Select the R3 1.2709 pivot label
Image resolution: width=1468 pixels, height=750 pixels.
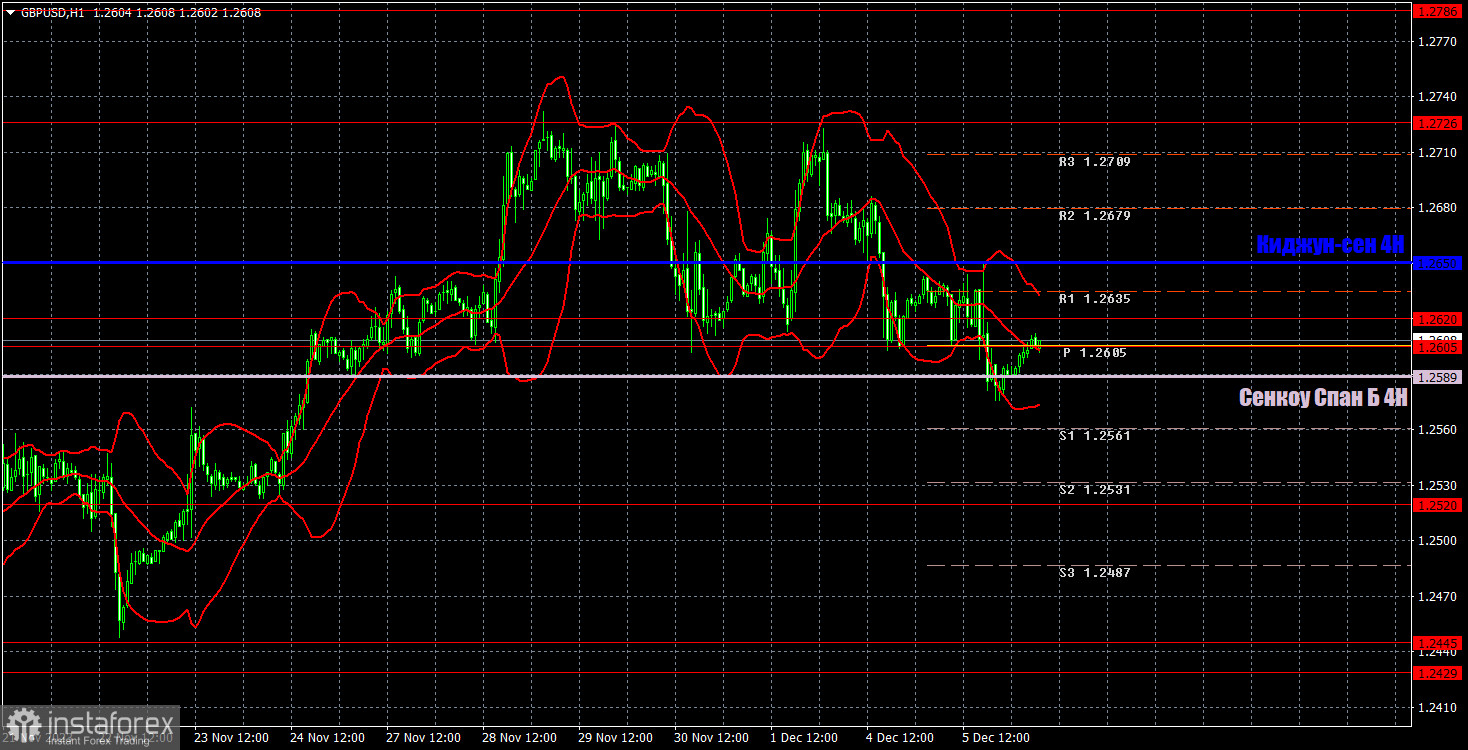[1095, 161]
